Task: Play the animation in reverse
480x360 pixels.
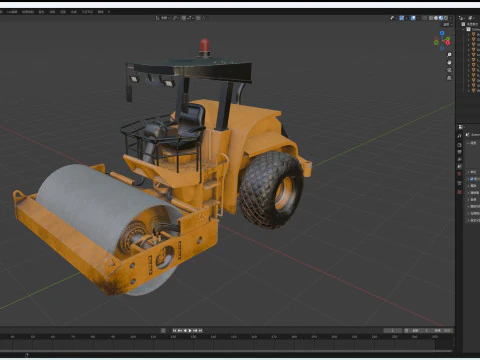Action: [x=185, y=330]
